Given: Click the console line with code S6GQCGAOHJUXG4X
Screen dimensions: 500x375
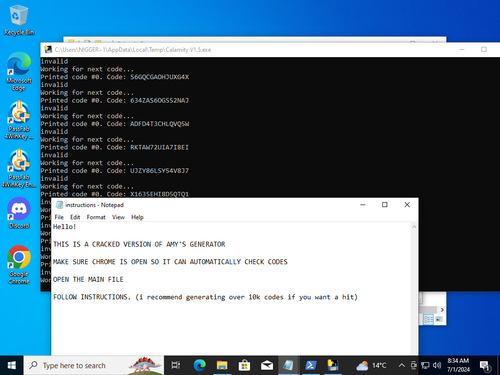Looking at the screenshot, I should pyautogui.click(x=115, y=77).
